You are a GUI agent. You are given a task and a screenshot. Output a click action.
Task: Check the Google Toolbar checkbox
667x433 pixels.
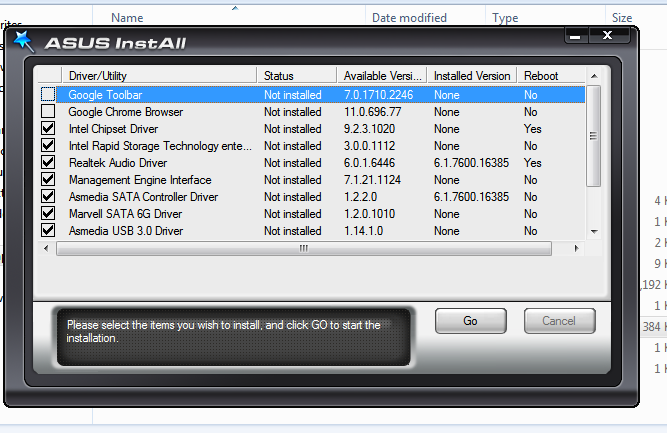[48, 94]
